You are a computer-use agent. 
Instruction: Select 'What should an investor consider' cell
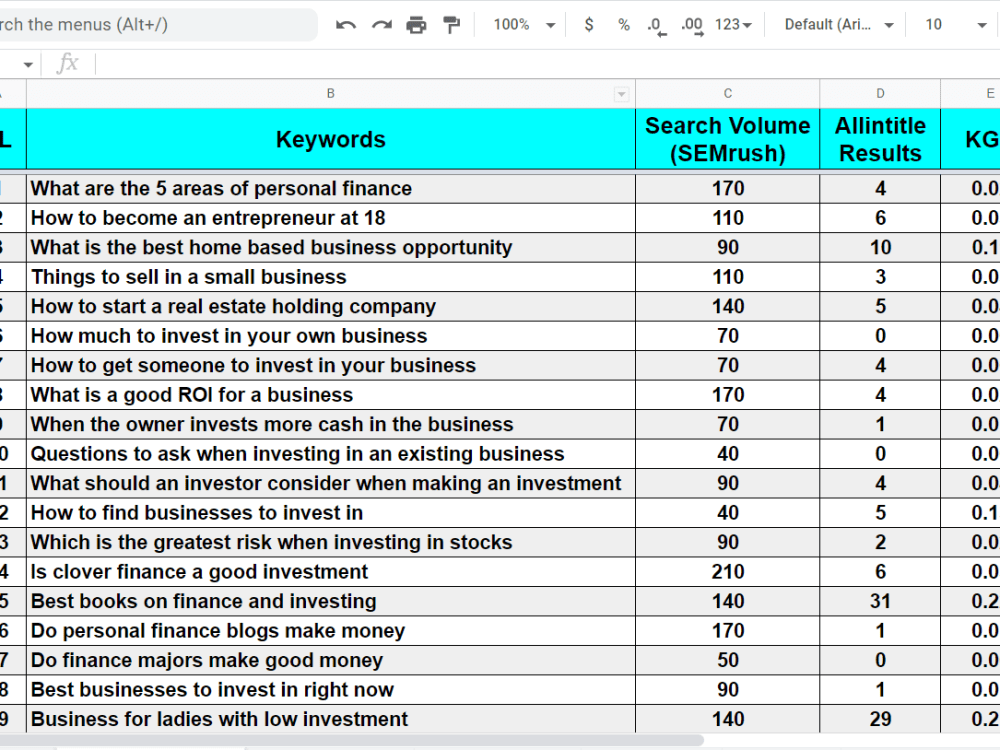(330, 483)
